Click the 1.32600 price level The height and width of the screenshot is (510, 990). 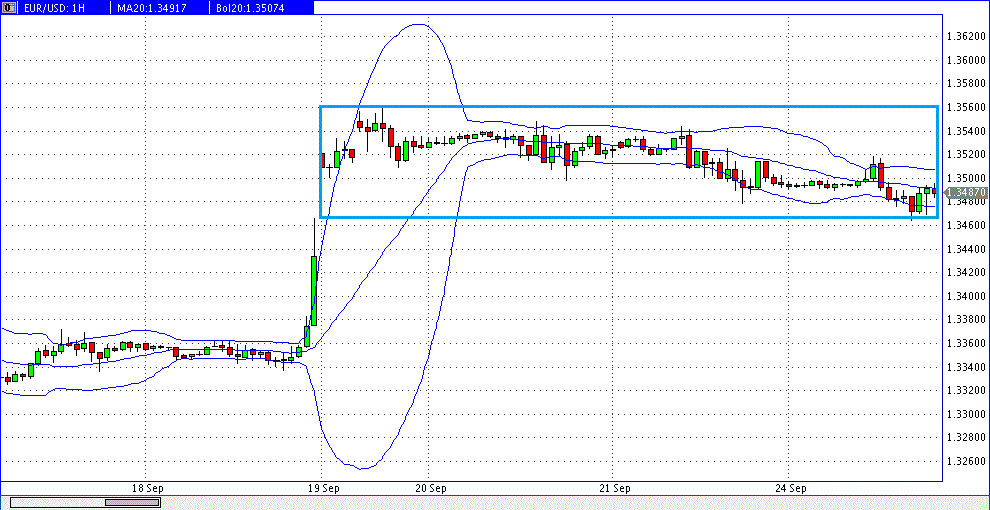(x=966, y=461)
